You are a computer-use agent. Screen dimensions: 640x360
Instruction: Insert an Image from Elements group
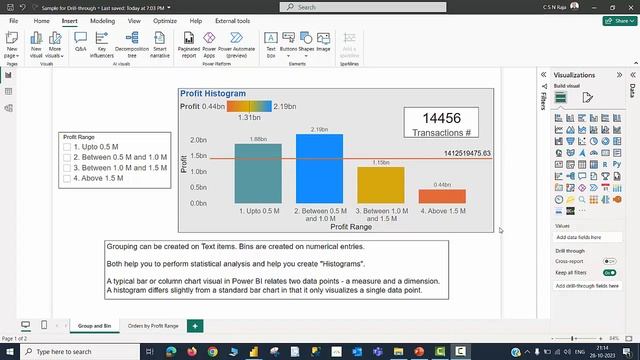[323, 42]
